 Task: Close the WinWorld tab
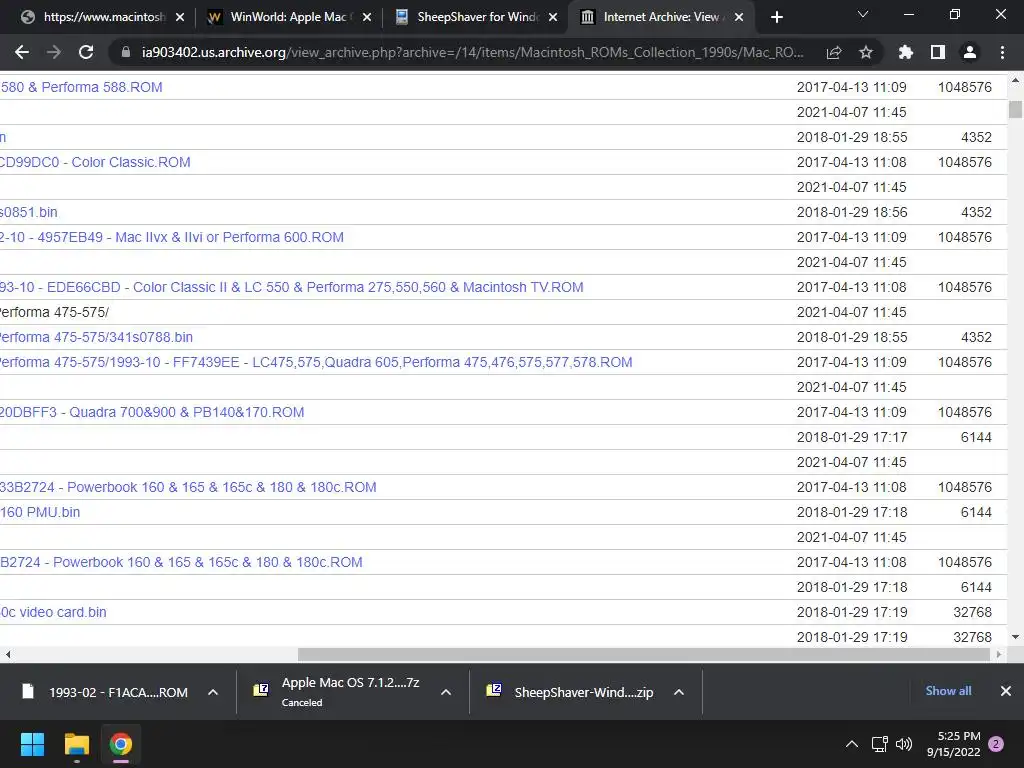pyautogui.click(x=367, y=17)
